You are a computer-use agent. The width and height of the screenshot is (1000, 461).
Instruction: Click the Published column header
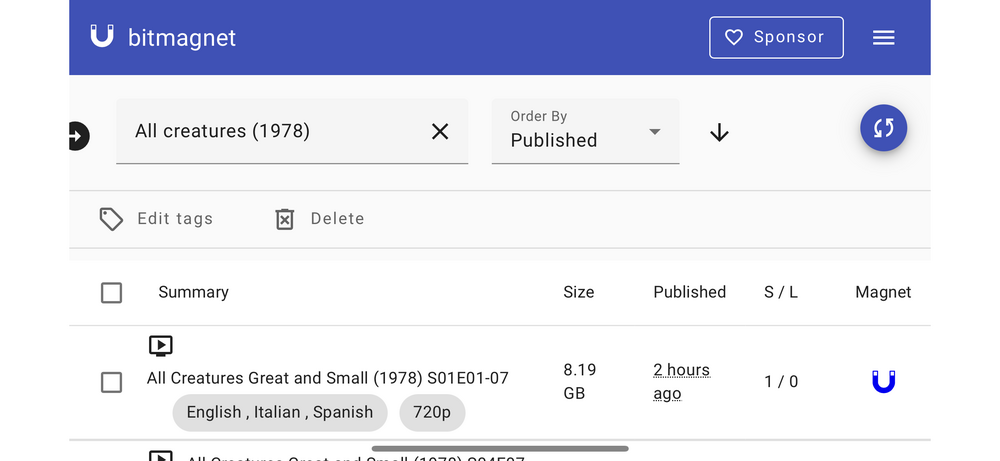[x=689, y=292]
